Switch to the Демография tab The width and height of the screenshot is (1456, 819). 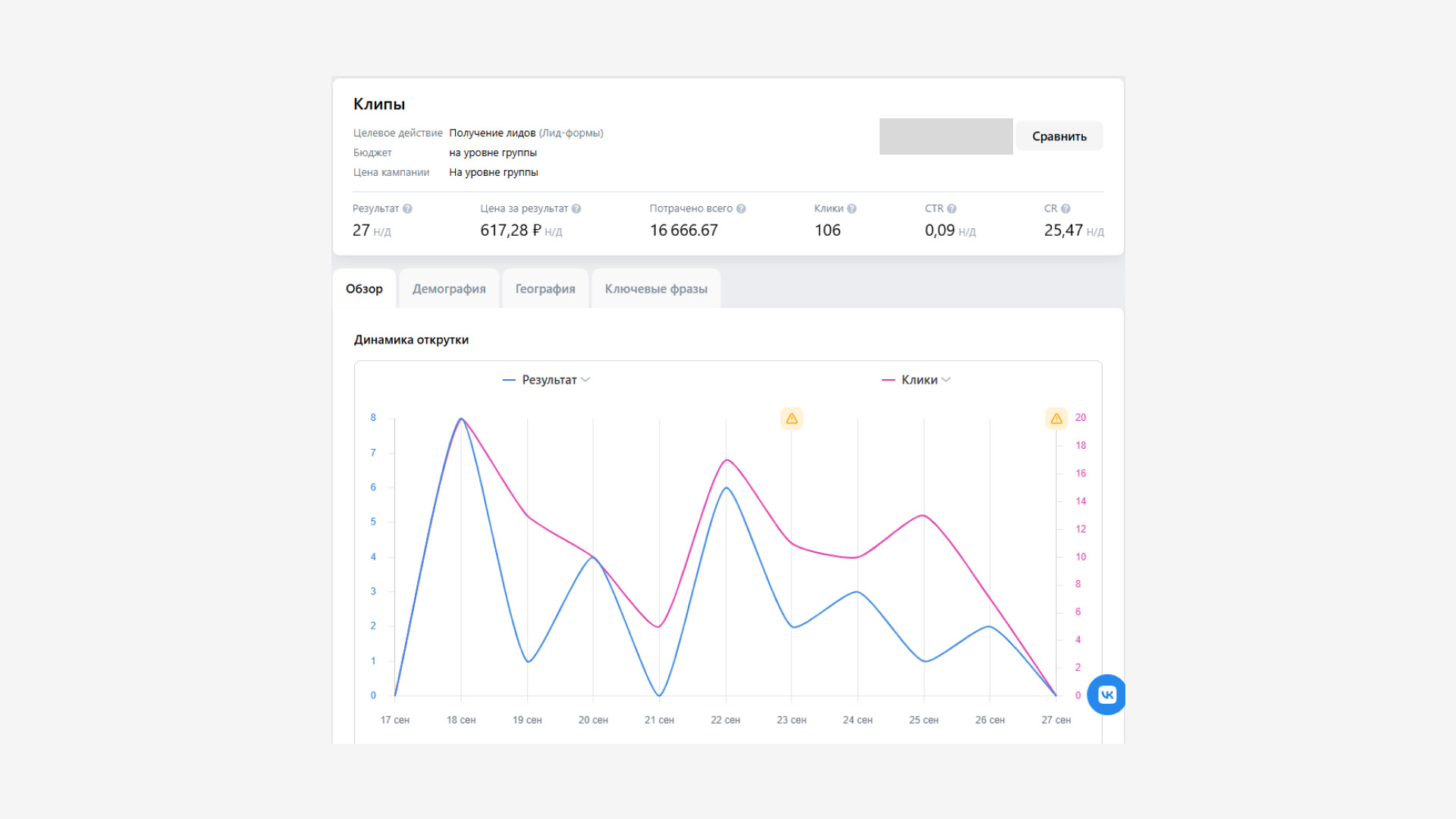[x=449, y=289]
